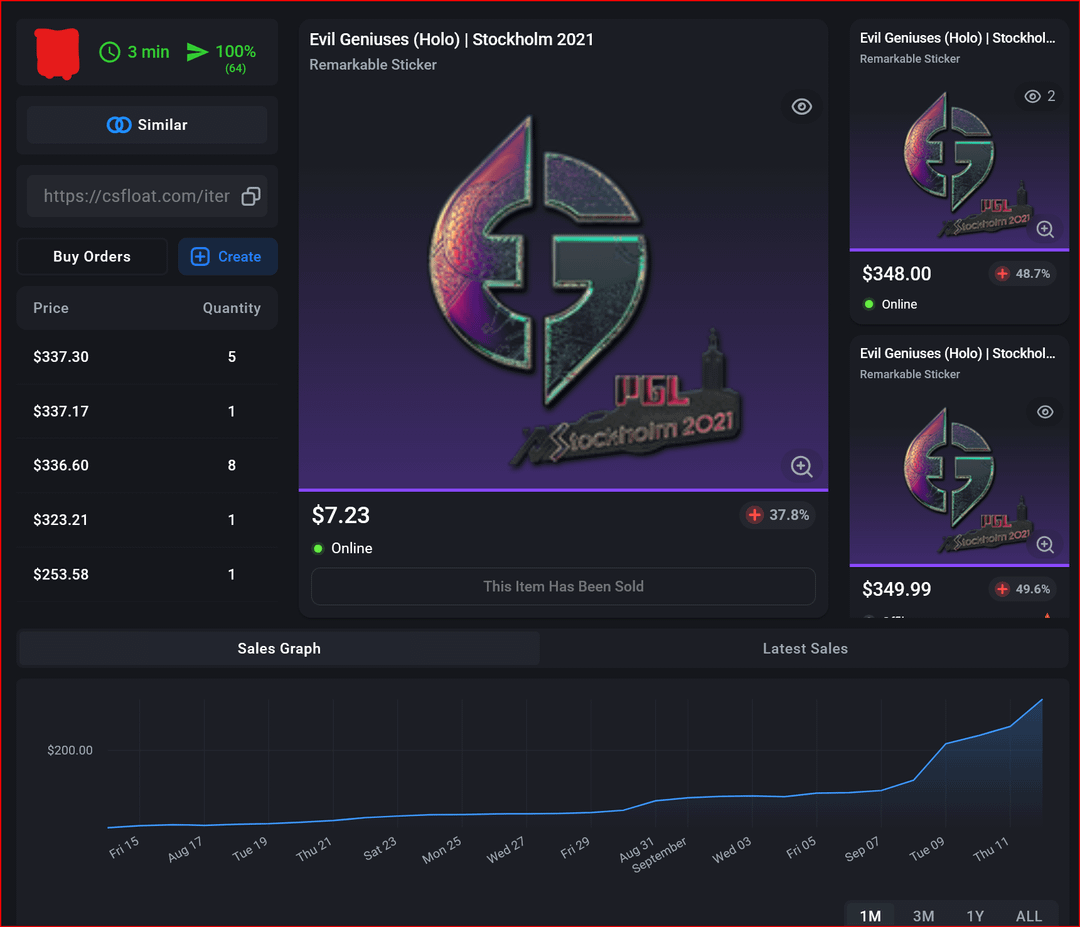Click the $348.00 listing title
This screenshot has height=927, width=1080.
(957, 38)
